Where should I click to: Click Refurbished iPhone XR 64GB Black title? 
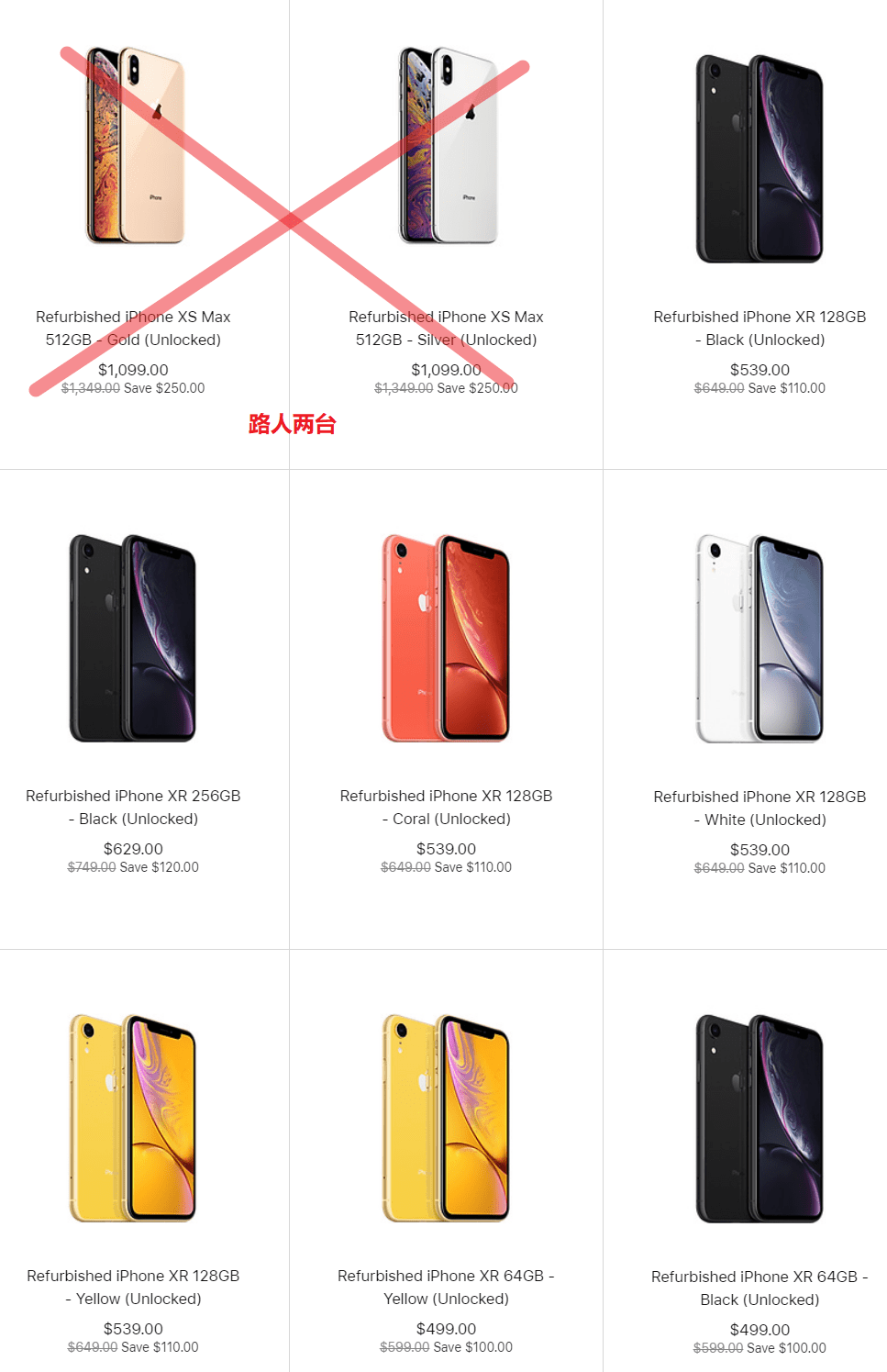coord(759,1288)
